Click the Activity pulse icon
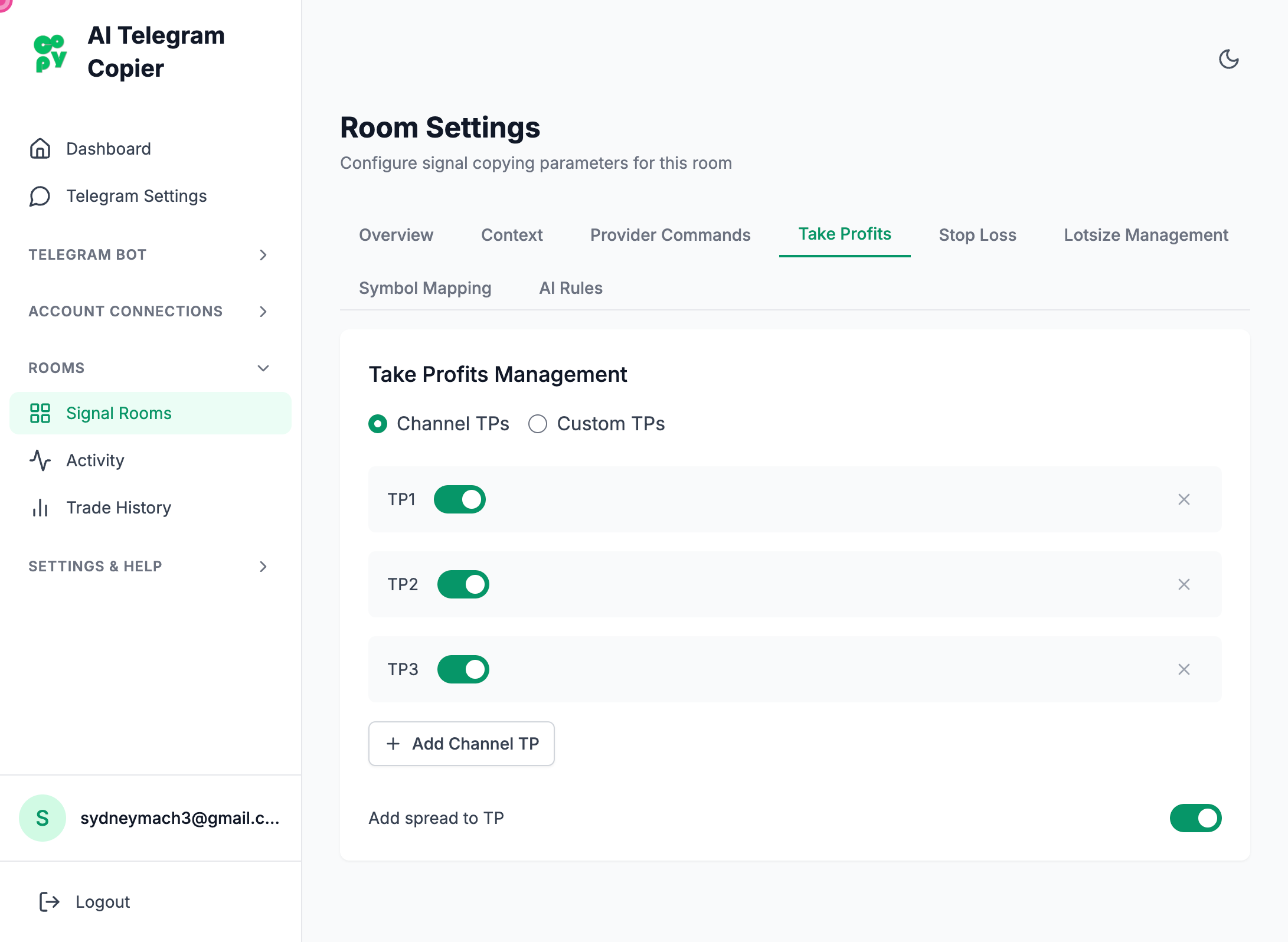 [x=40, y=460]
